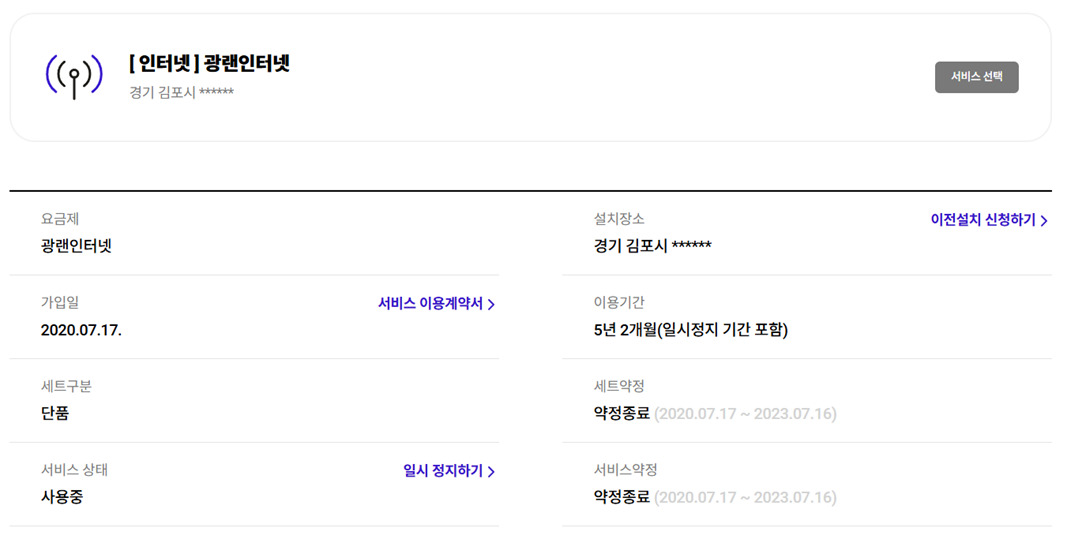Click the 가입일 field label
Image resolution: width=1067 pixels, height=539 pixels.
[x=60, y=302]
